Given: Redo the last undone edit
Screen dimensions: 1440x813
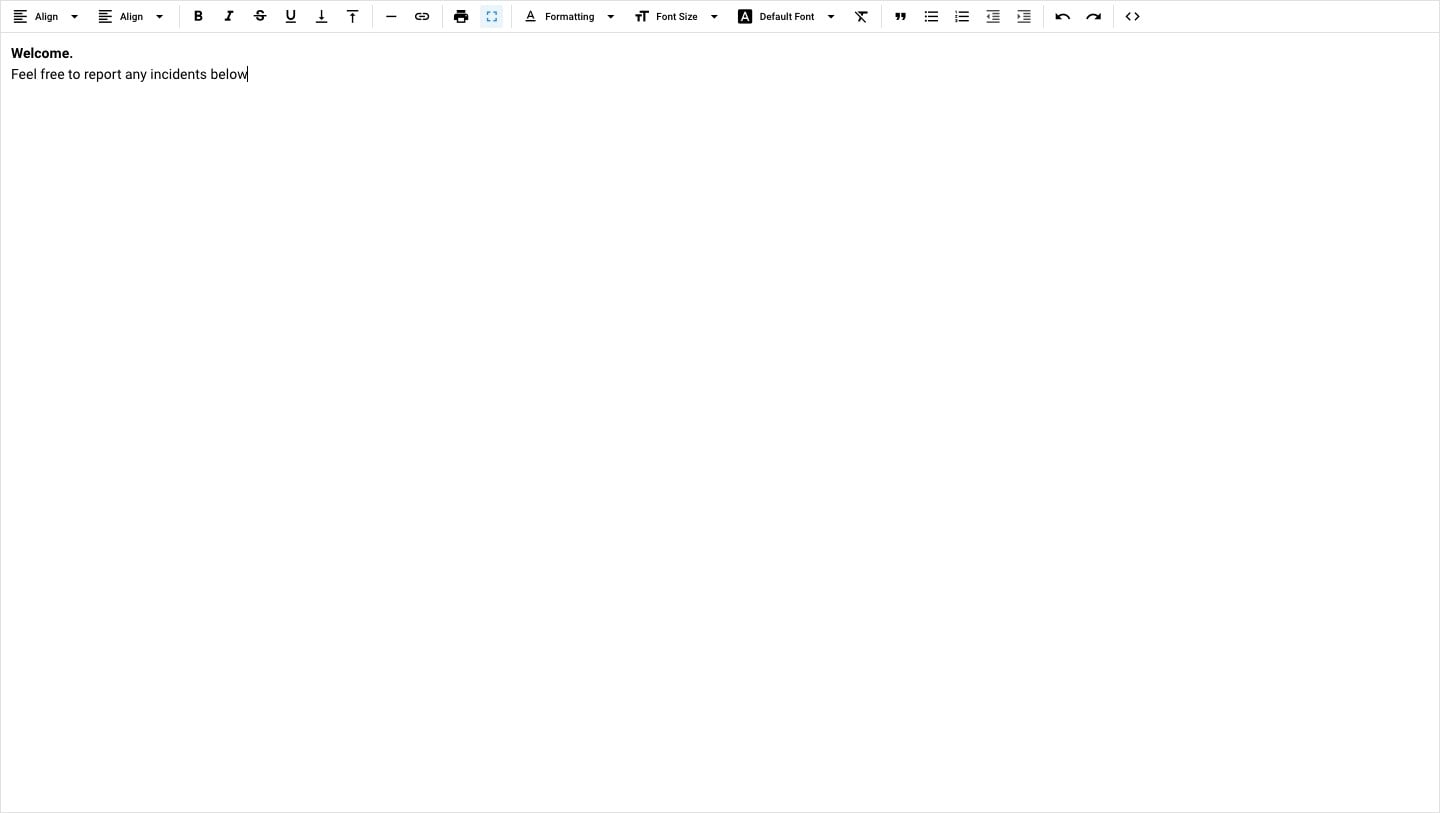Looking at the screenshot, I should coord(1094,17).
